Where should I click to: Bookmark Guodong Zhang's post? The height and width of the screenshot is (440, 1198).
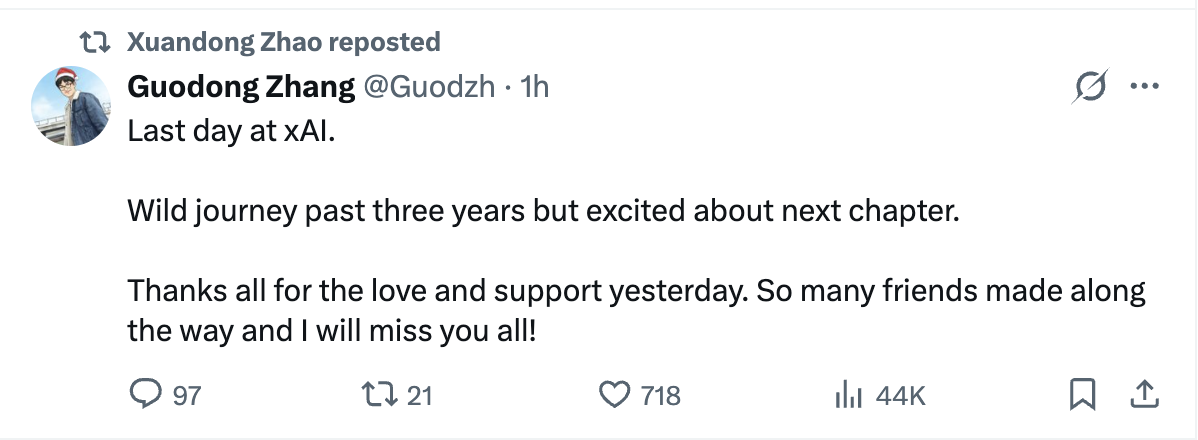pyautogui.click(x=1083, y=395)
